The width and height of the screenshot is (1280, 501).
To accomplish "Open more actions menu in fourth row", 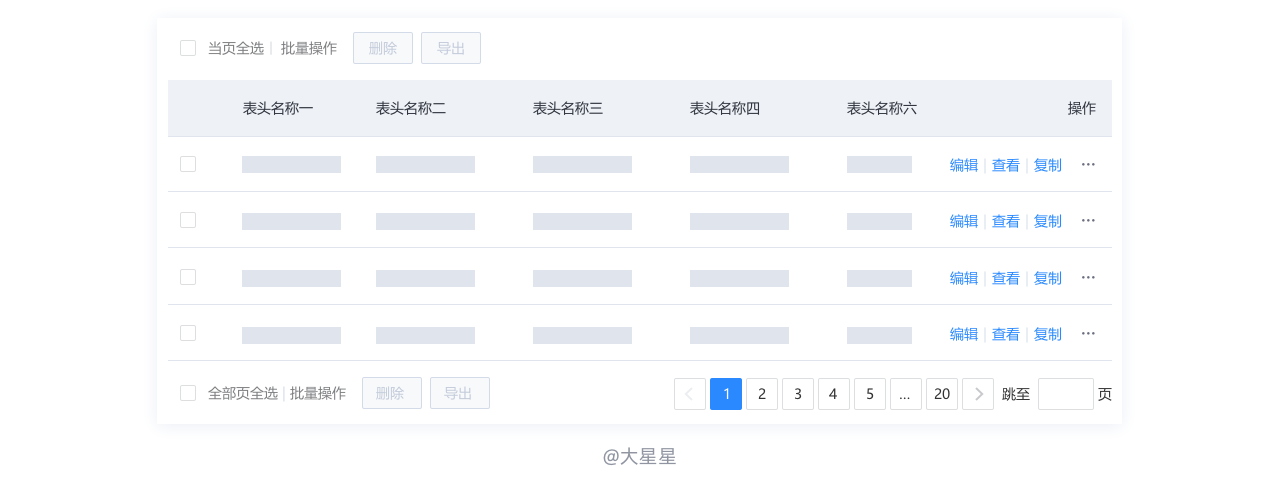I will [1088, 334].
